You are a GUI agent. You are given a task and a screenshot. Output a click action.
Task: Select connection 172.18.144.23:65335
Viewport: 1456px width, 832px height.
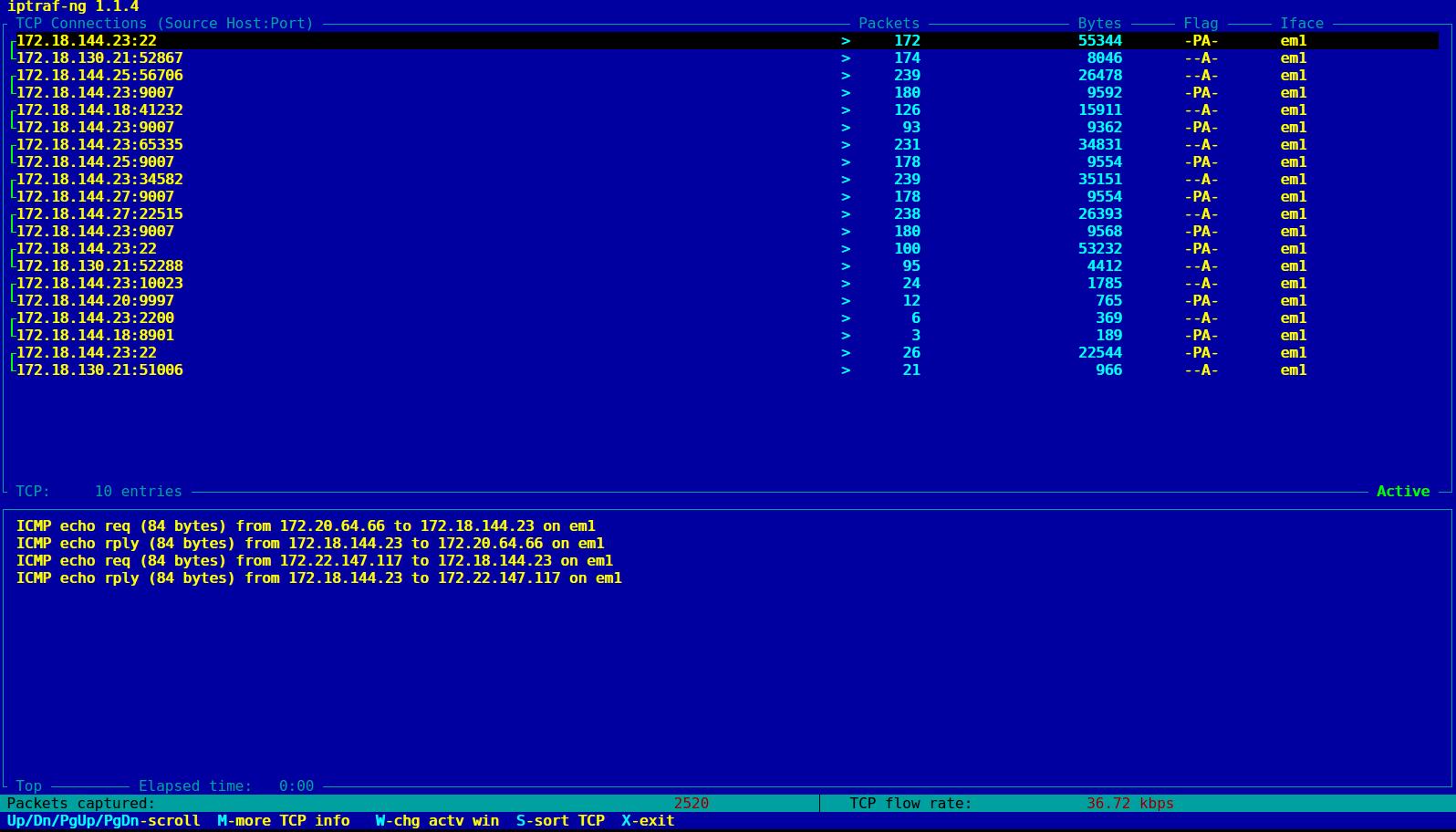(x=727, y=145)
